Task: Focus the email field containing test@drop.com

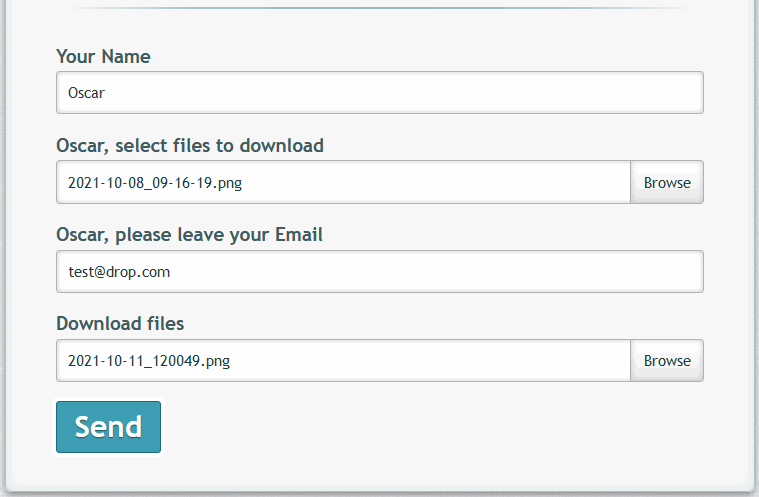Action: coord(380,271)
